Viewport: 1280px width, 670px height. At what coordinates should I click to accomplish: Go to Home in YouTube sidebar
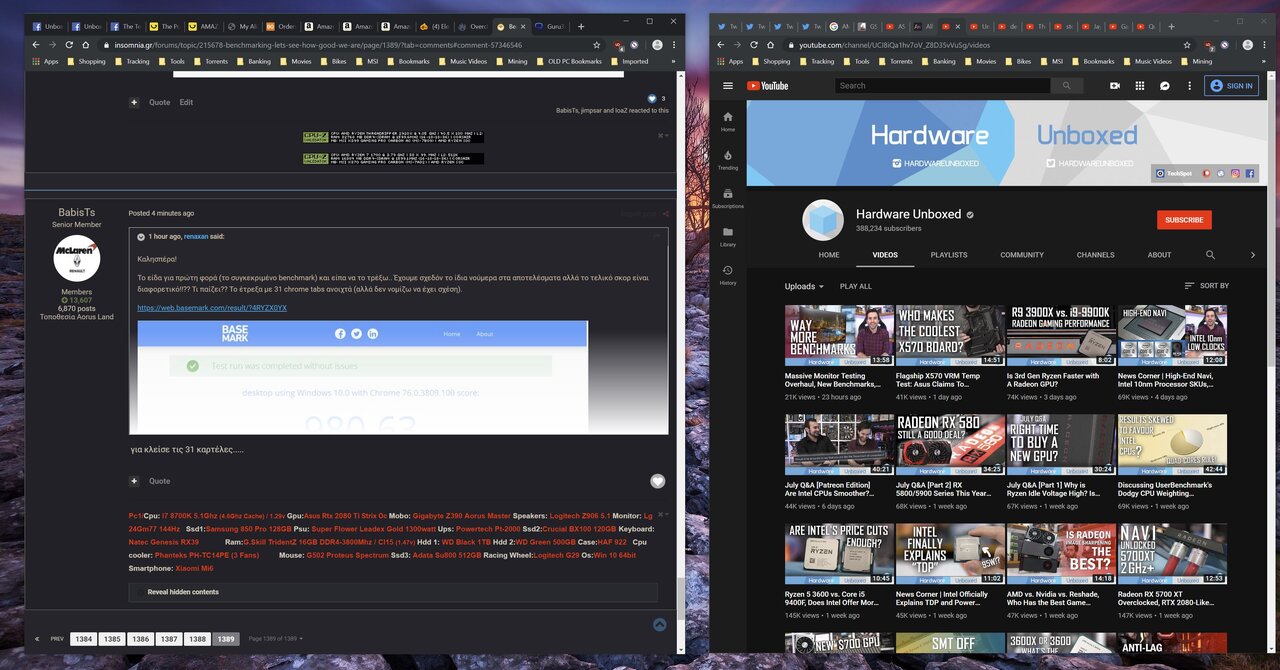[727, 121]
